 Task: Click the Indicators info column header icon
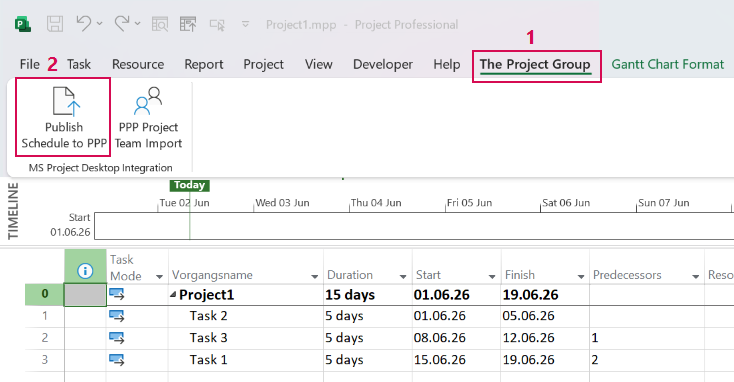tap(85, 271)
